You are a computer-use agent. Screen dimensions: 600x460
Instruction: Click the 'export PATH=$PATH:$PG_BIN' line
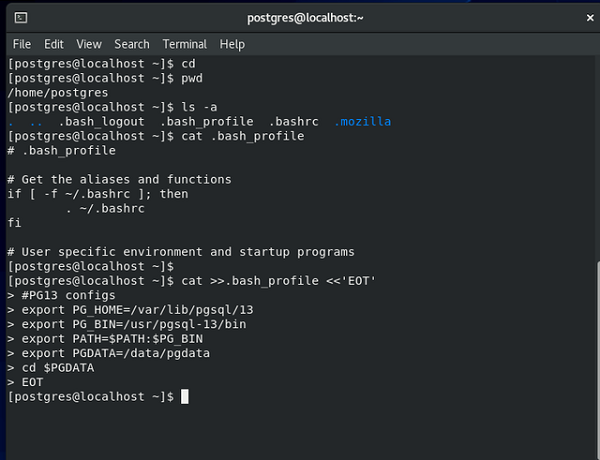112,339
